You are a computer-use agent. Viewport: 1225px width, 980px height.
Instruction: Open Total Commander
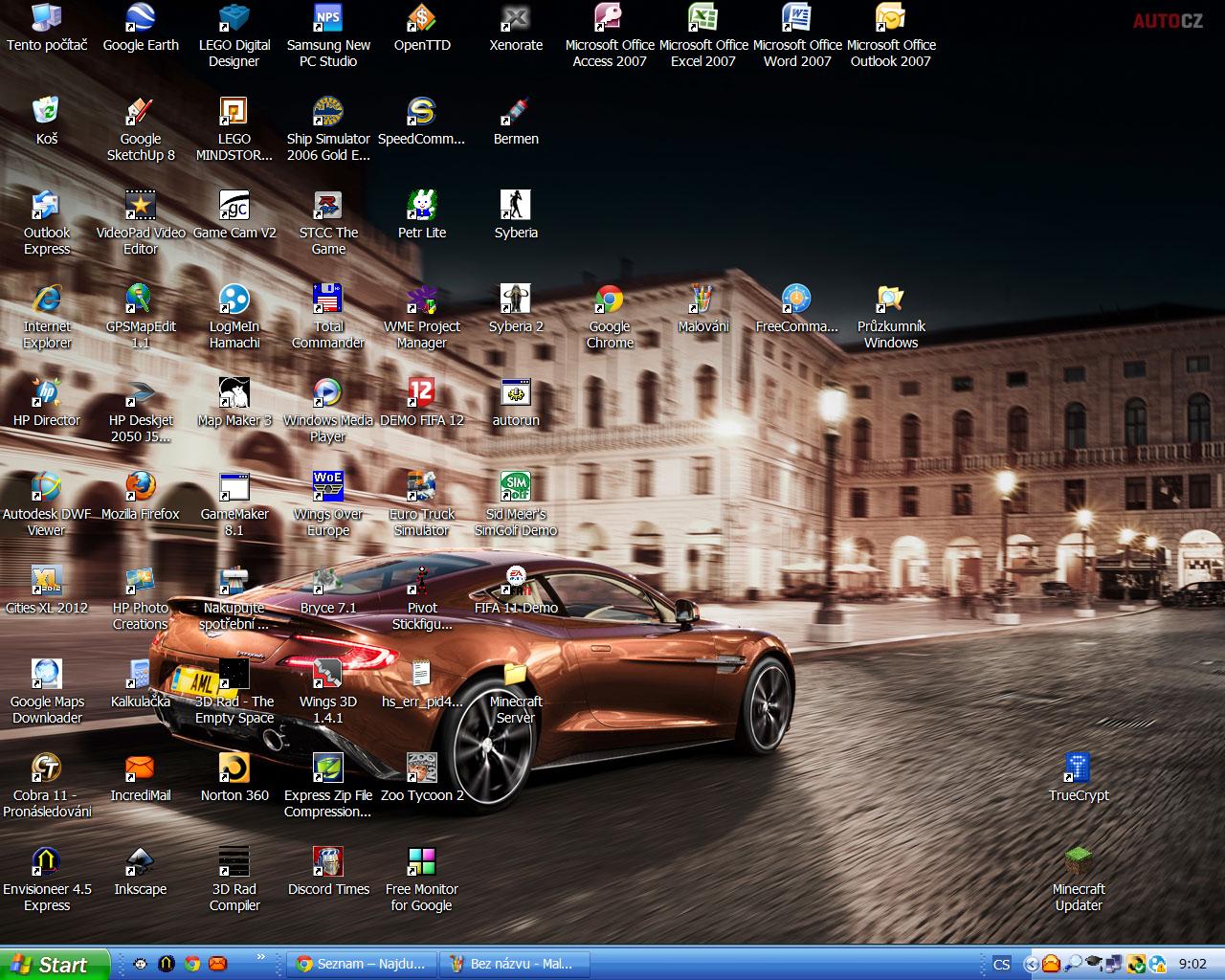coord(328,299)
